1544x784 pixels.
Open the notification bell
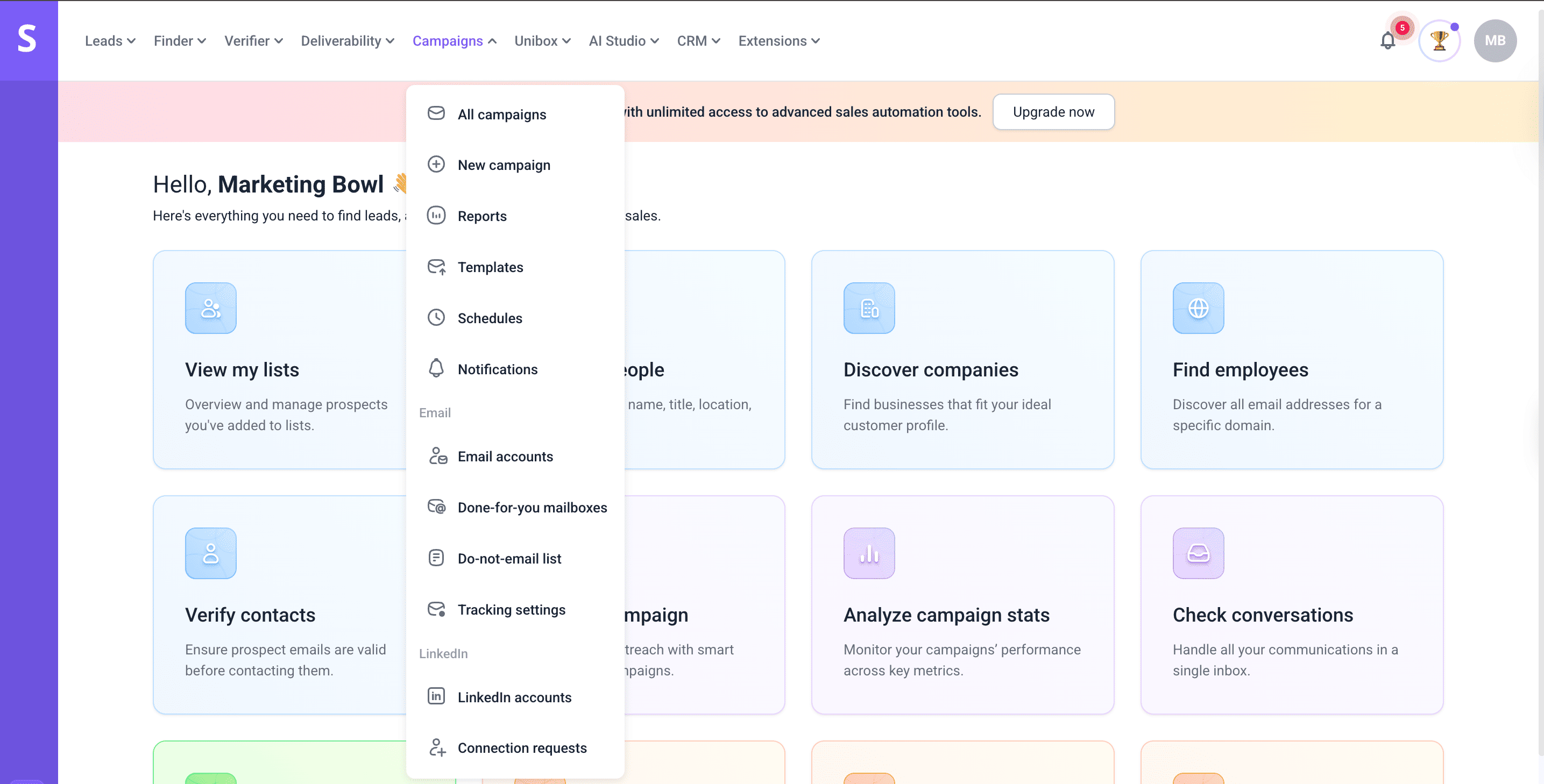pyautogui.click(x=1386, y=40)
